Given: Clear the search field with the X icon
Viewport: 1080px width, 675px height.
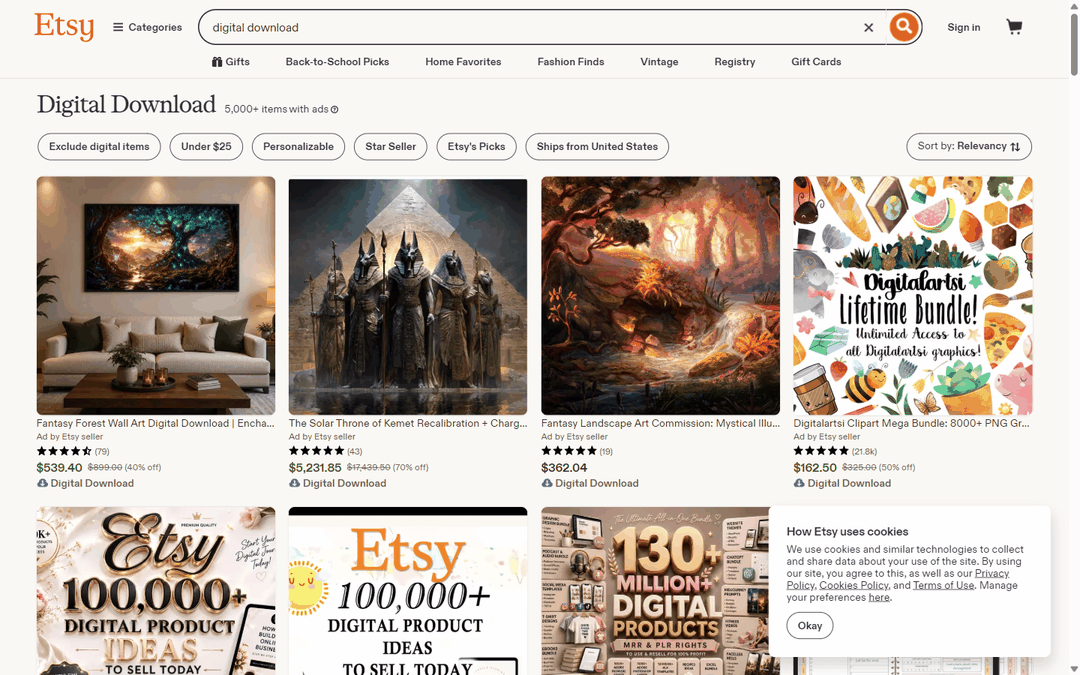Looking at the screenshot, I should [869, 28].
